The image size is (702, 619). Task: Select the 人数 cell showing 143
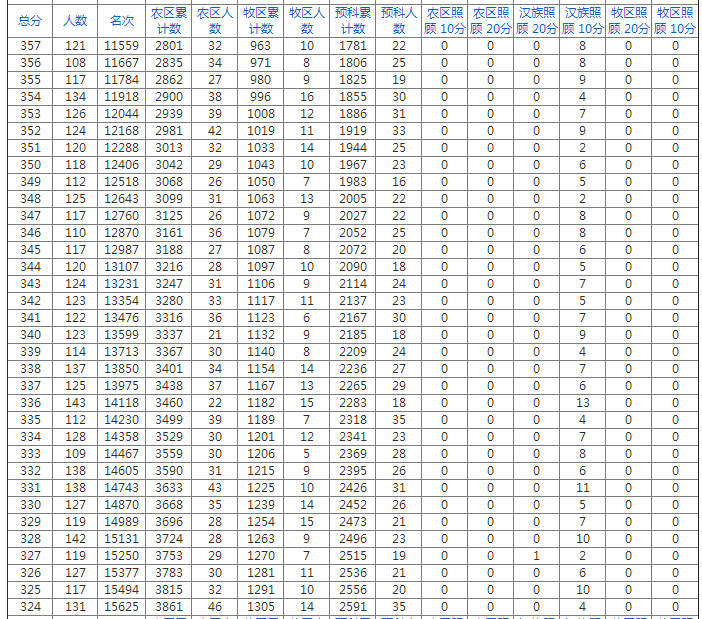(75, 403)
